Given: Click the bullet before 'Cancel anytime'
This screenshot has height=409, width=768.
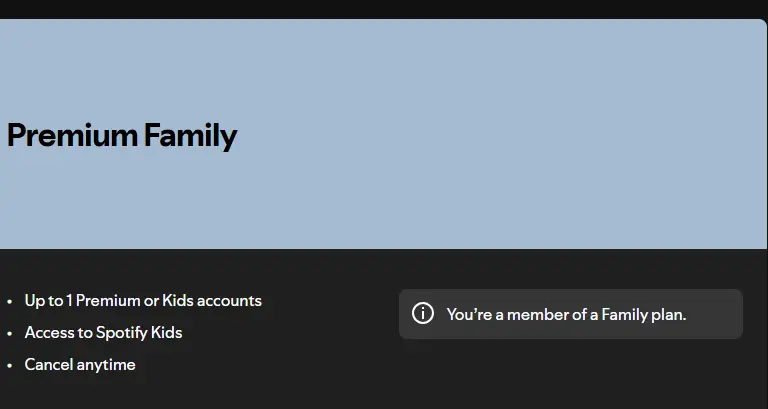Looking at the screenshot, I should tap(9, 365).
